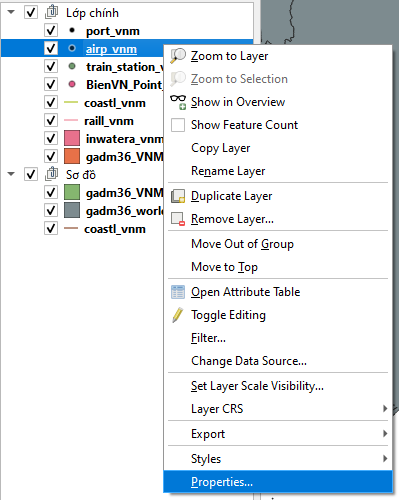The image size is (399, 500).
Task: Uncheck the Sơ đồ group visibility
Action: (31, 174)
